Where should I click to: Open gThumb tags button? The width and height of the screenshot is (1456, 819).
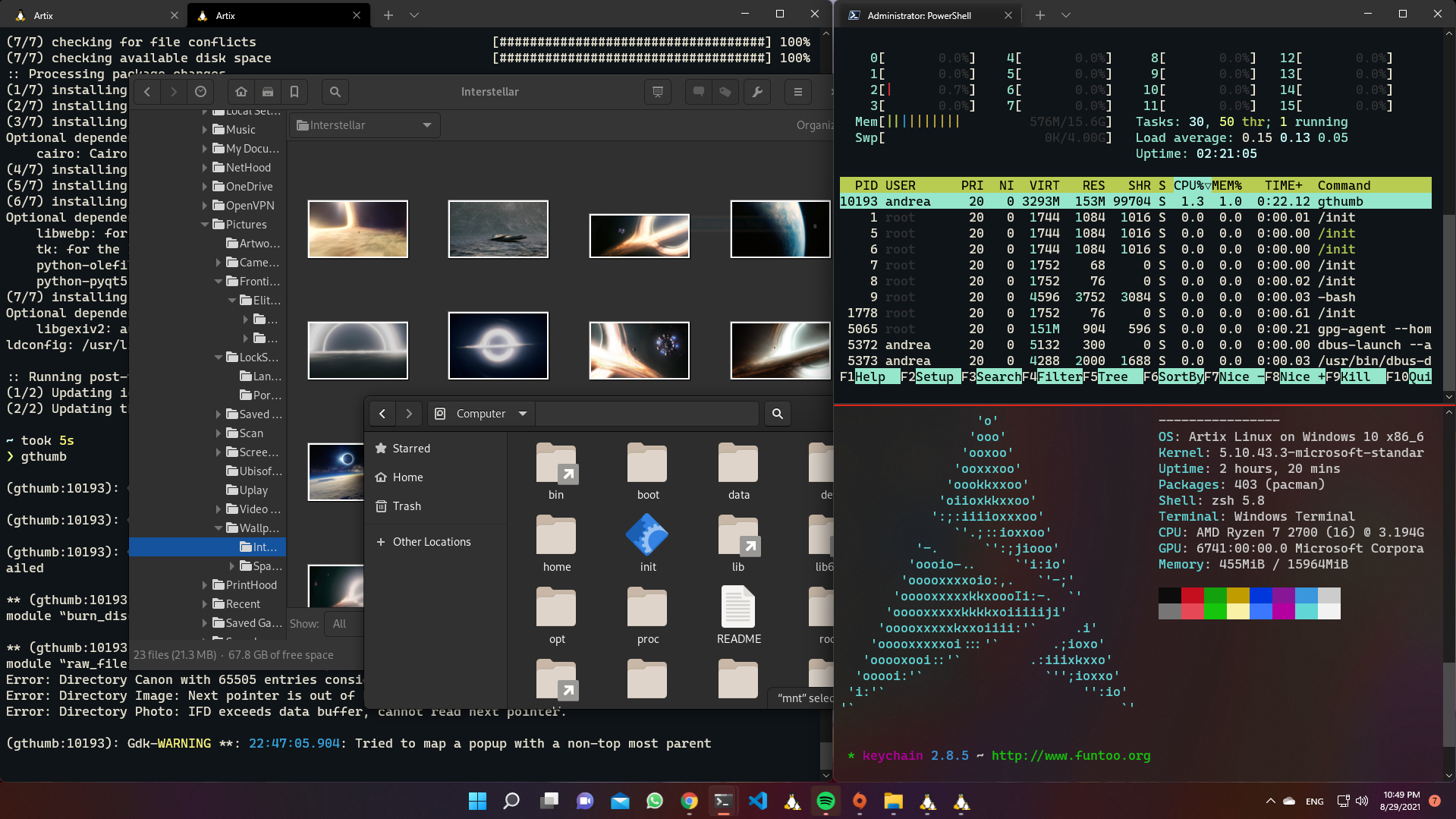725,92
